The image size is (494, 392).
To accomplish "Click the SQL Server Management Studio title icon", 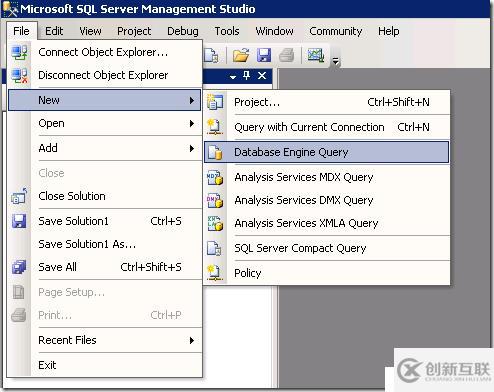I will tap(10, 9).
